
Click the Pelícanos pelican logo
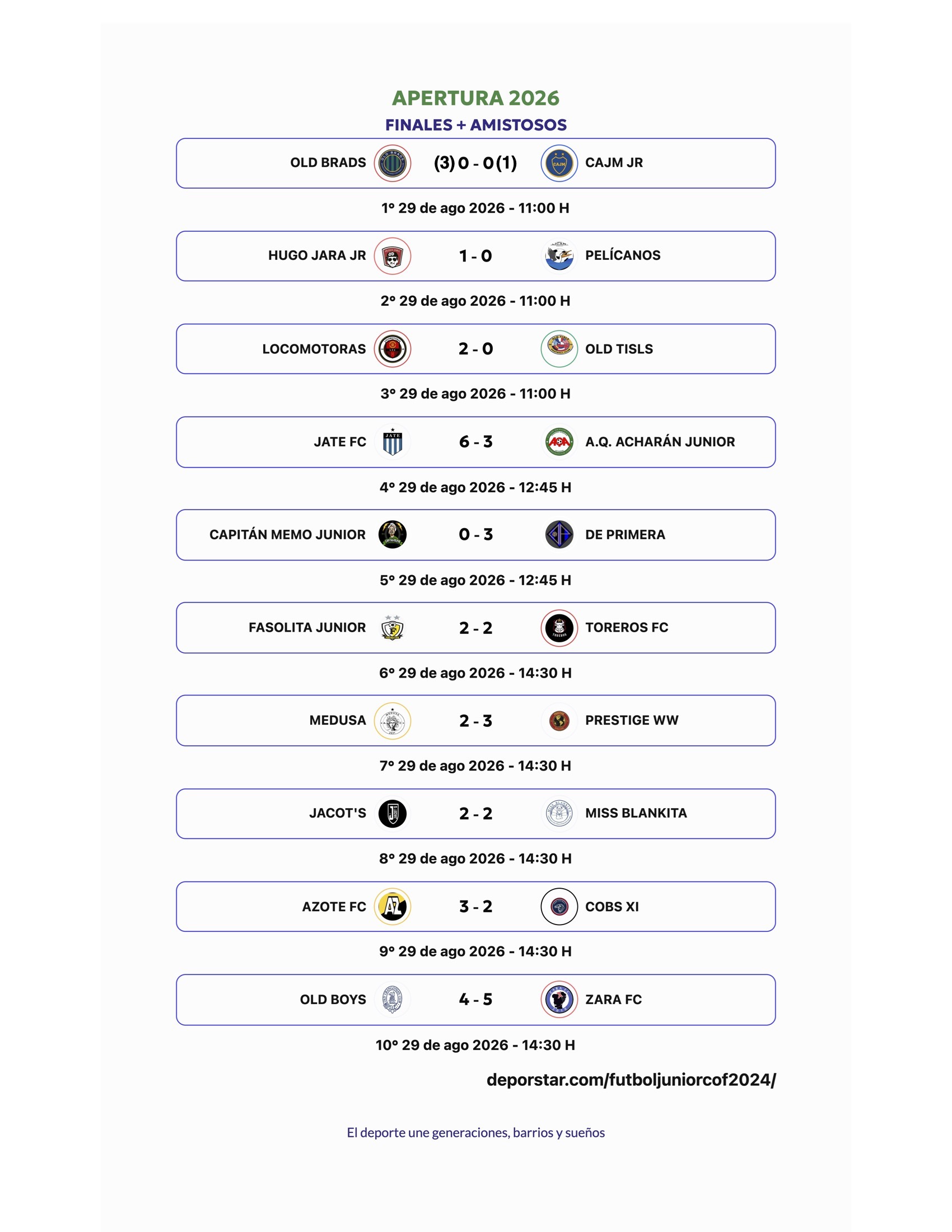pyautogui.click(x=559, y=256)
